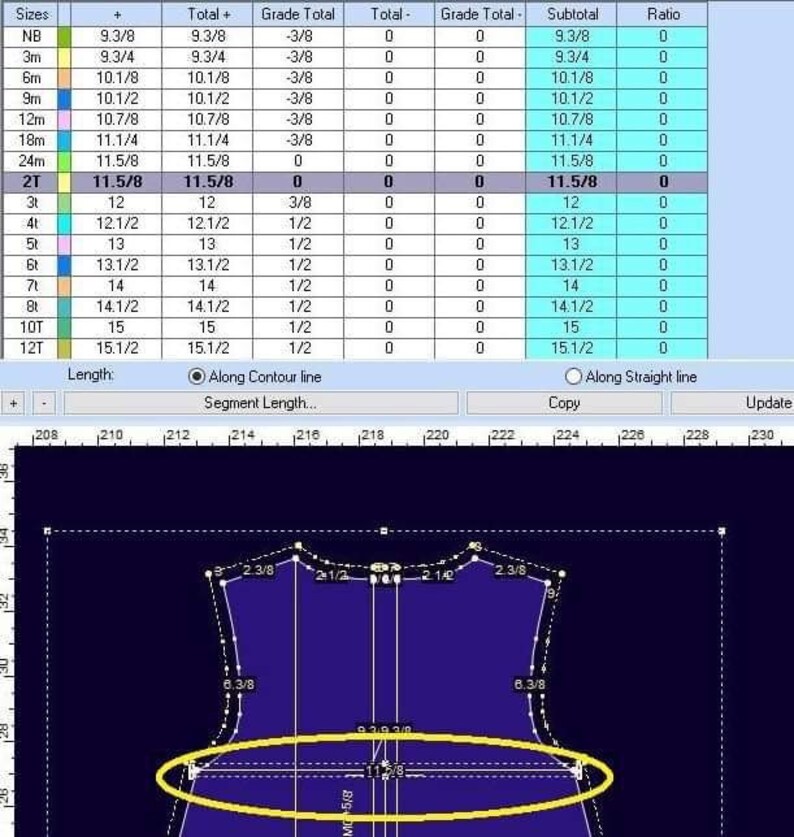Click the right 6.3/8 side seam label
The height and width of the screenshot is (837, 794).
530,684
